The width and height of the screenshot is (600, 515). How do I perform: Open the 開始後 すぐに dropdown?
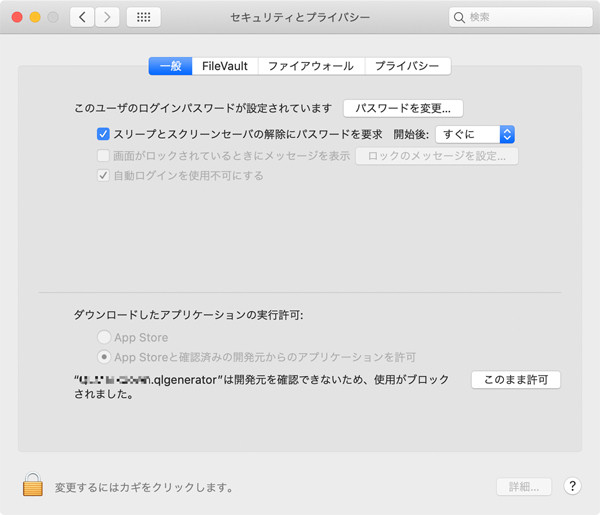(x=475, y=134)
